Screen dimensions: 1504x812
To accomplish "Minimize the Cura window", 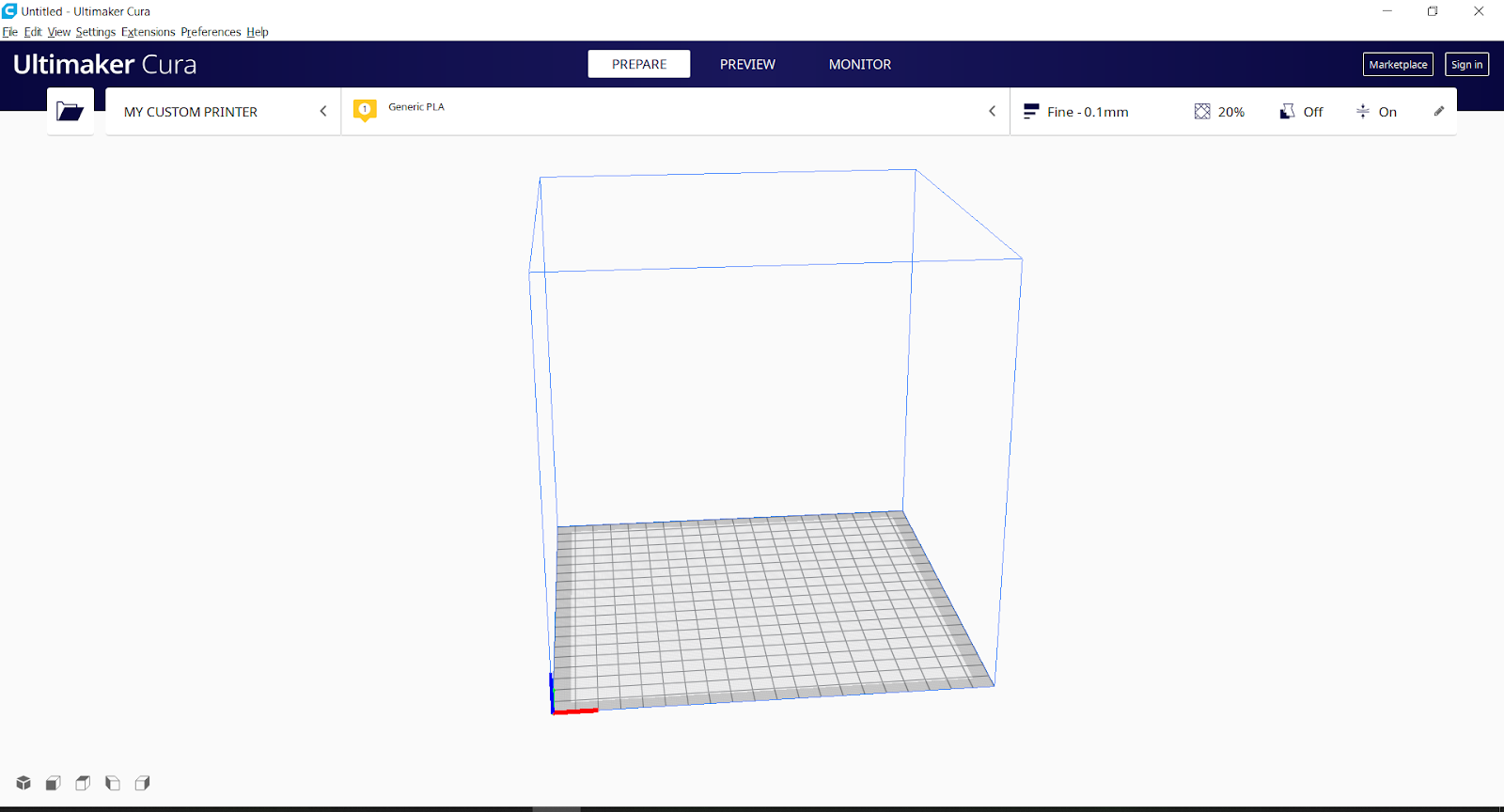I will click(1386, 11).
